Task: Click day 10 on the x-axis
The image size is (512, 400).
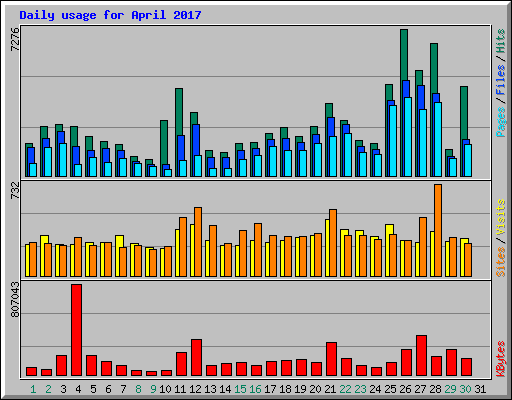Action: point(165,389)
